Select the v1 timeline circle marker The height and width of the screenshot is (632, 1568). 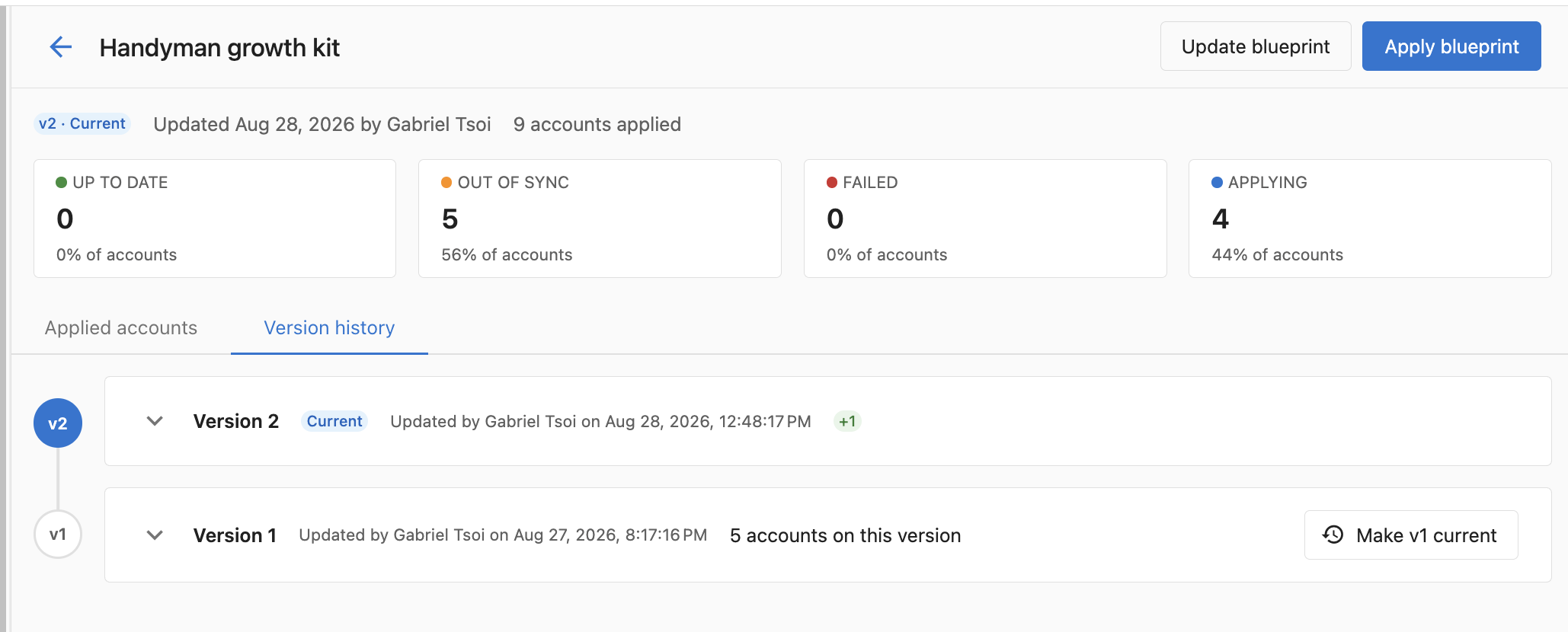click(58, 534)
